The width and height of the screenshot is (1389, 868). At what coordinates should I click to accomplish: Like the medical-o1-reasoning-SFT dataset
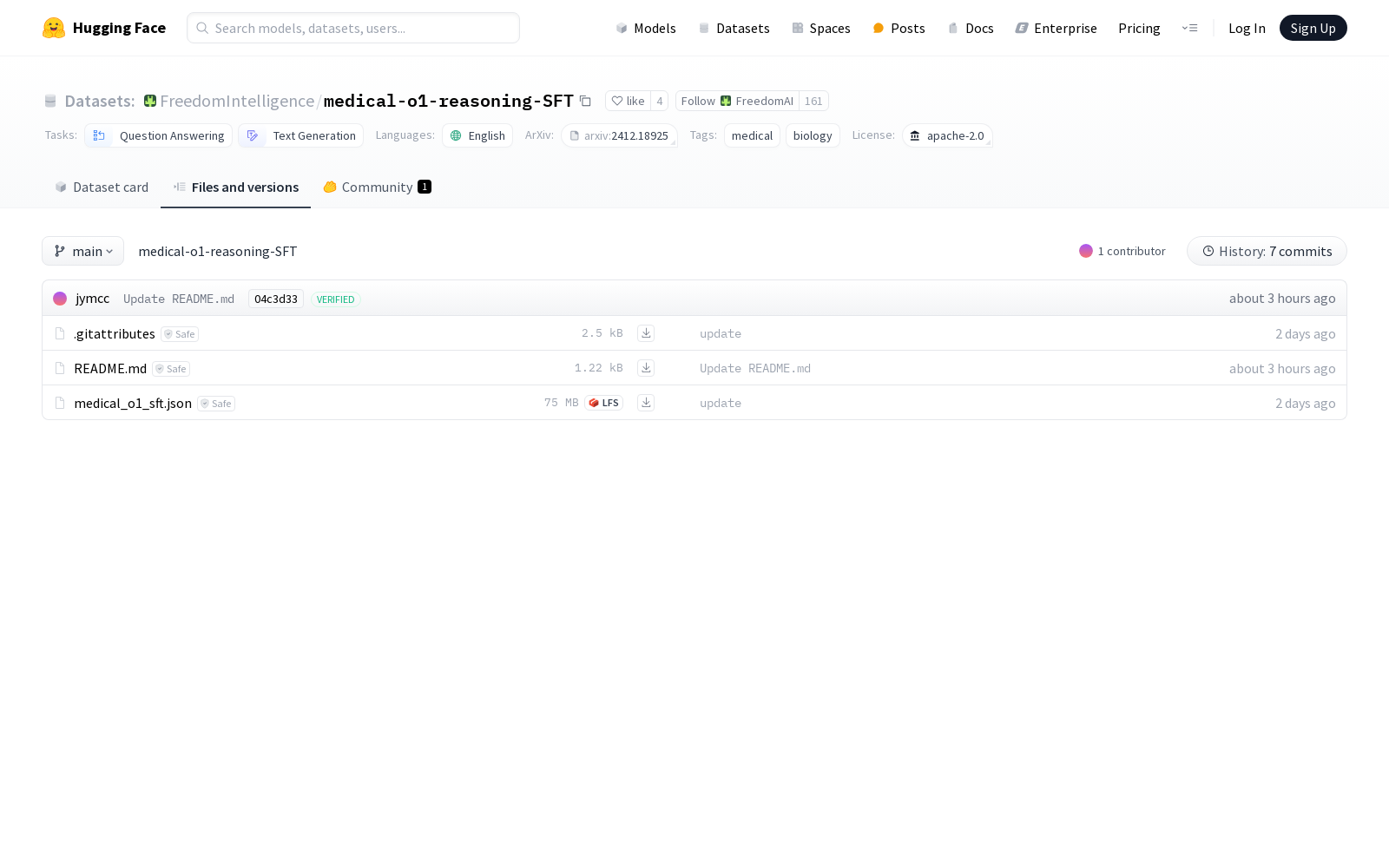629,101
